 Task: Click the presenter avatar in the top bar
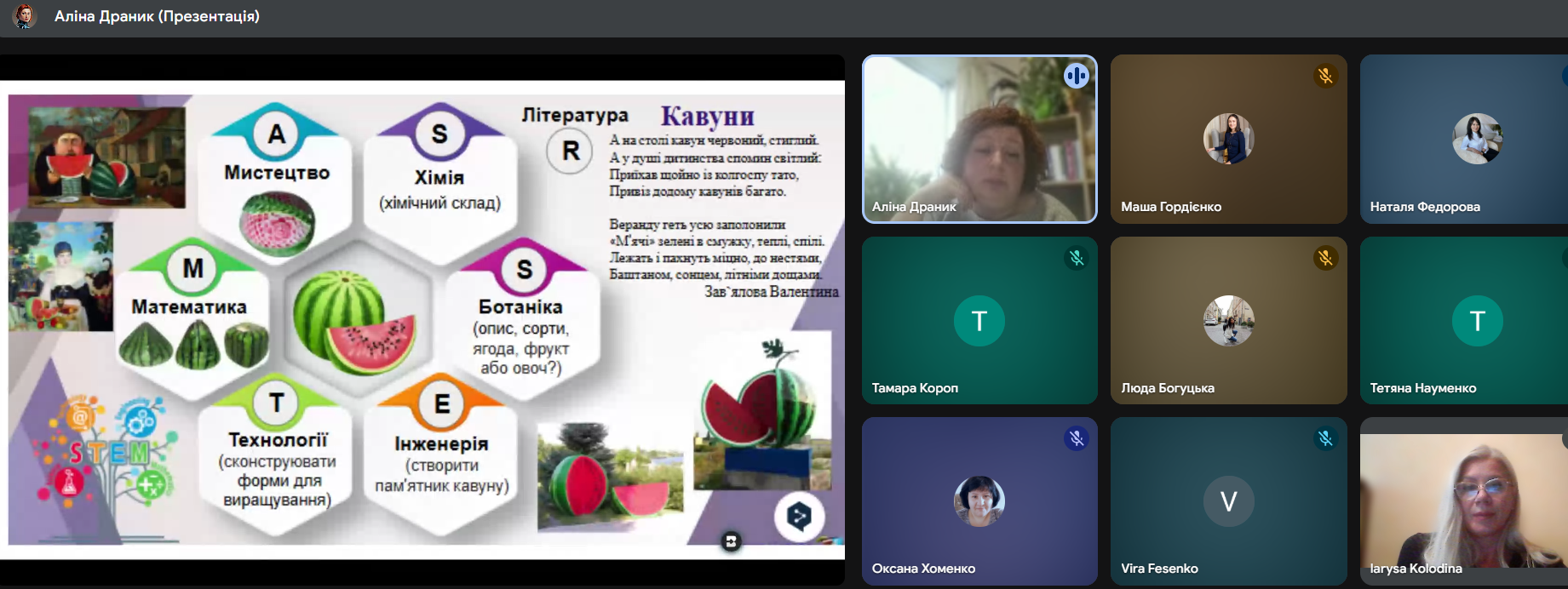pyautogui.click(x=25, y=17)
